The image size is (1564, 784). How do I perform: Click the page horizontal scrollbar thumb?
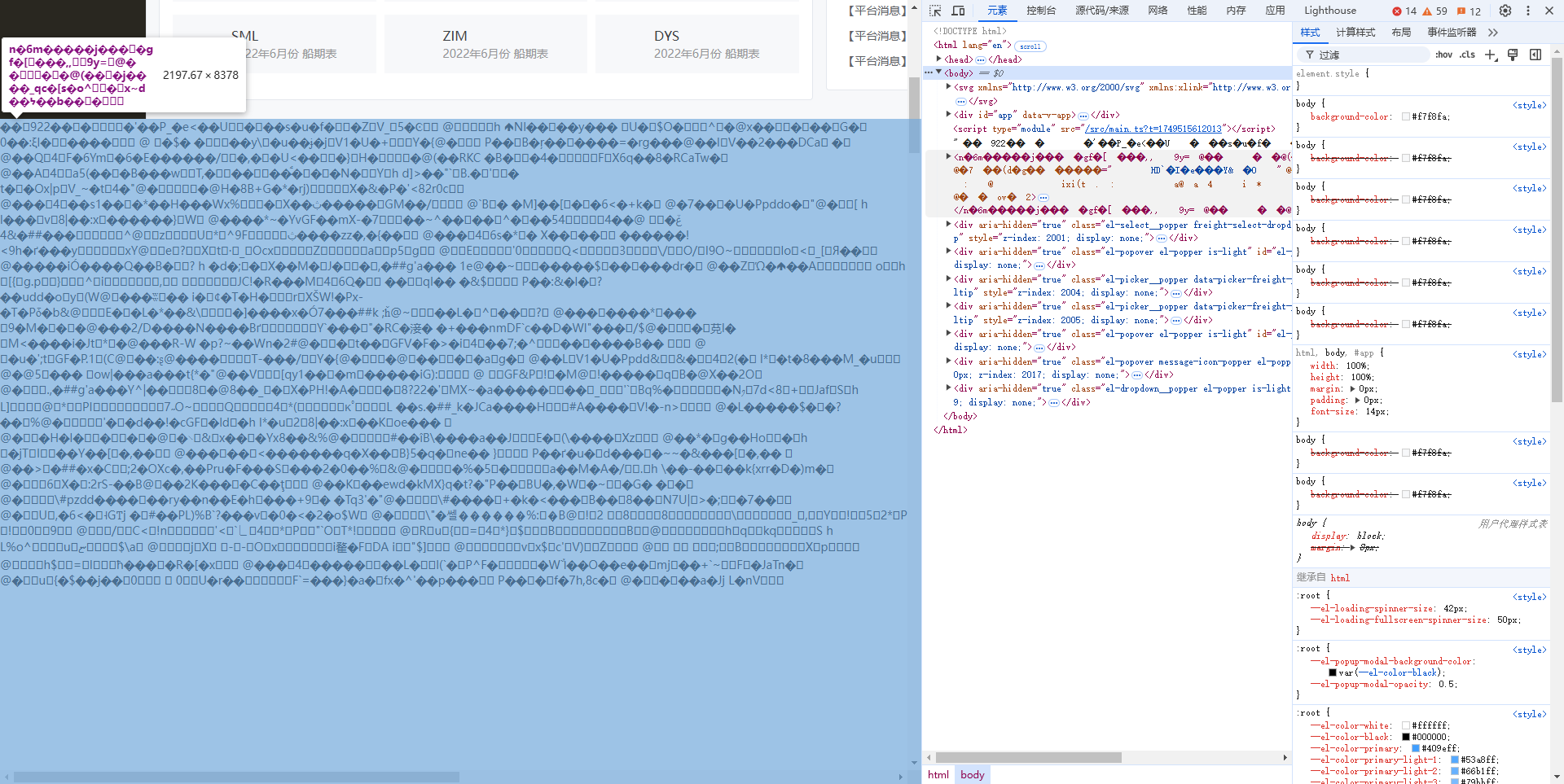pos(236,777)
